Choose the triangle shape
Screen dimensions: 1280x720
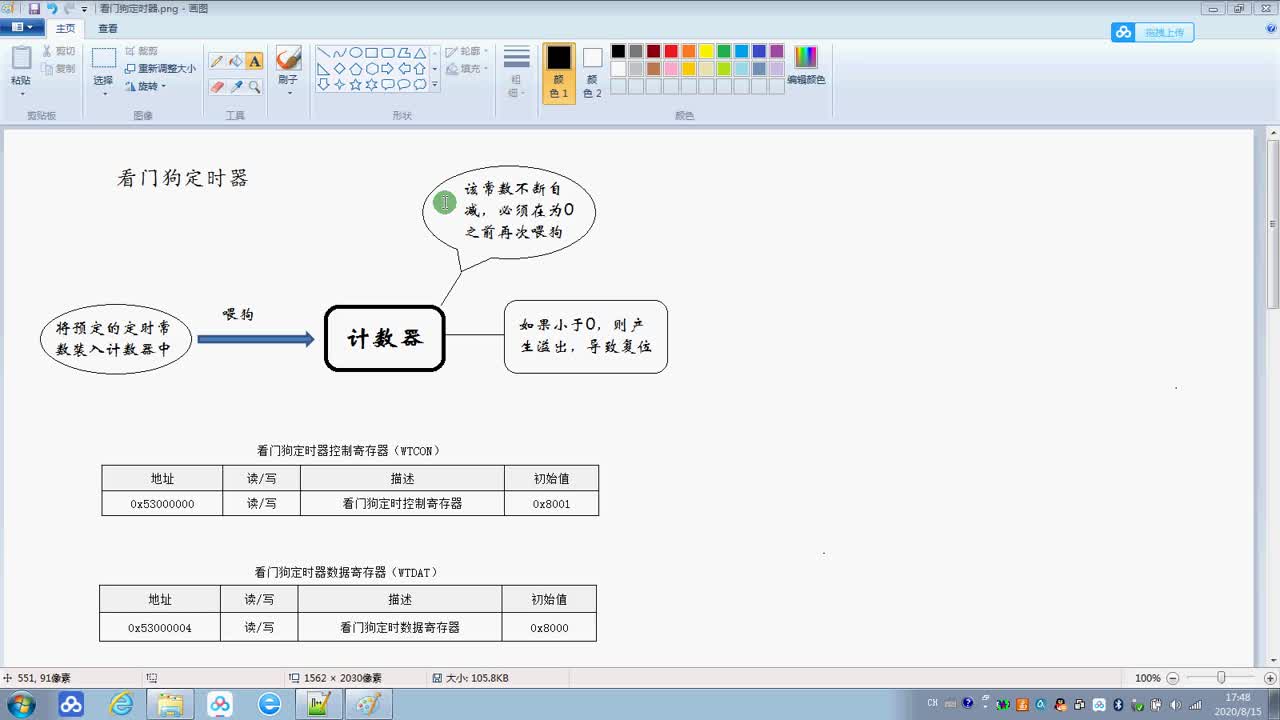[x=420, y=53]
